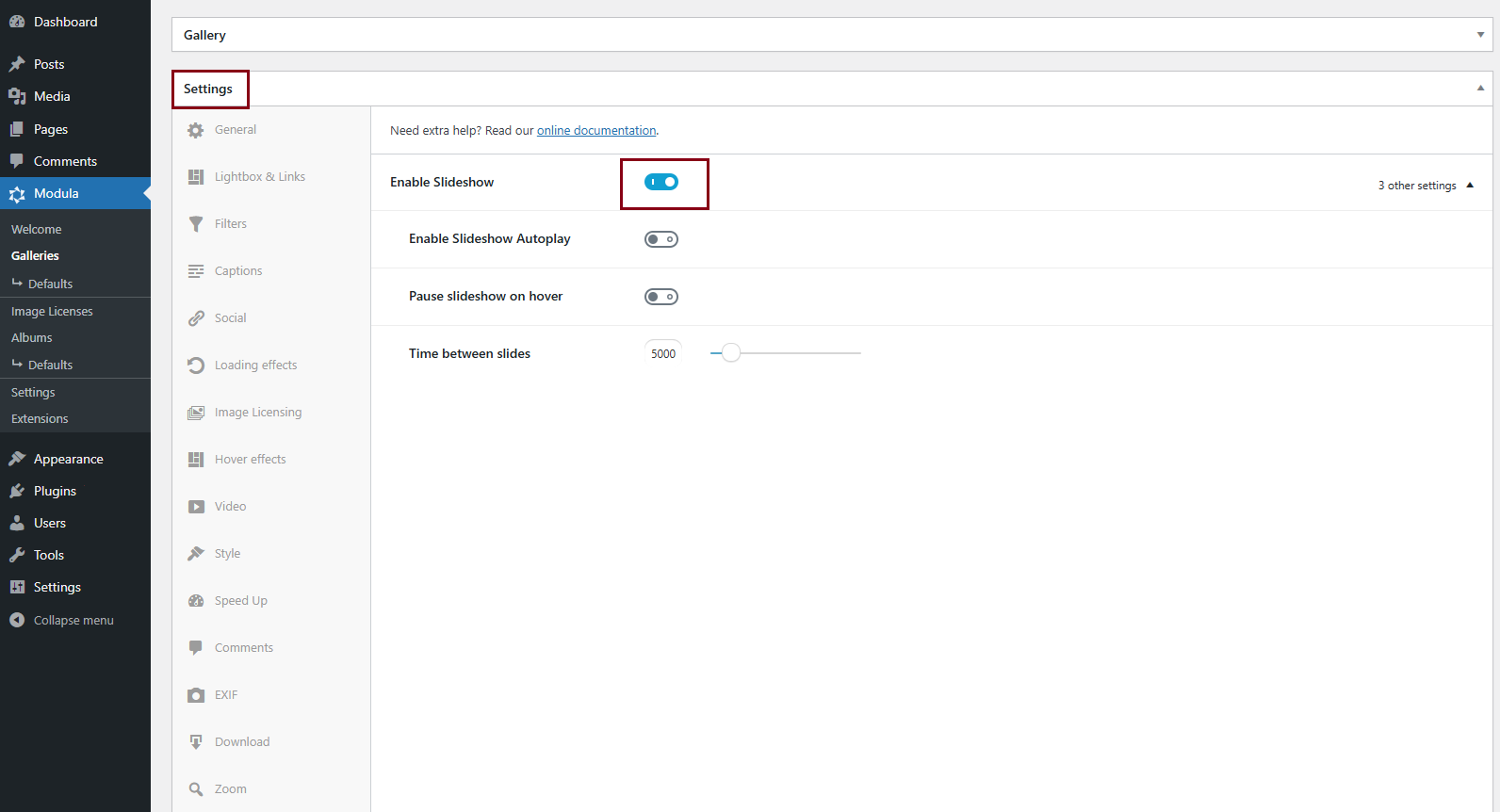
Task: Open the online documentation link
Action: click(x=596, y=131)
